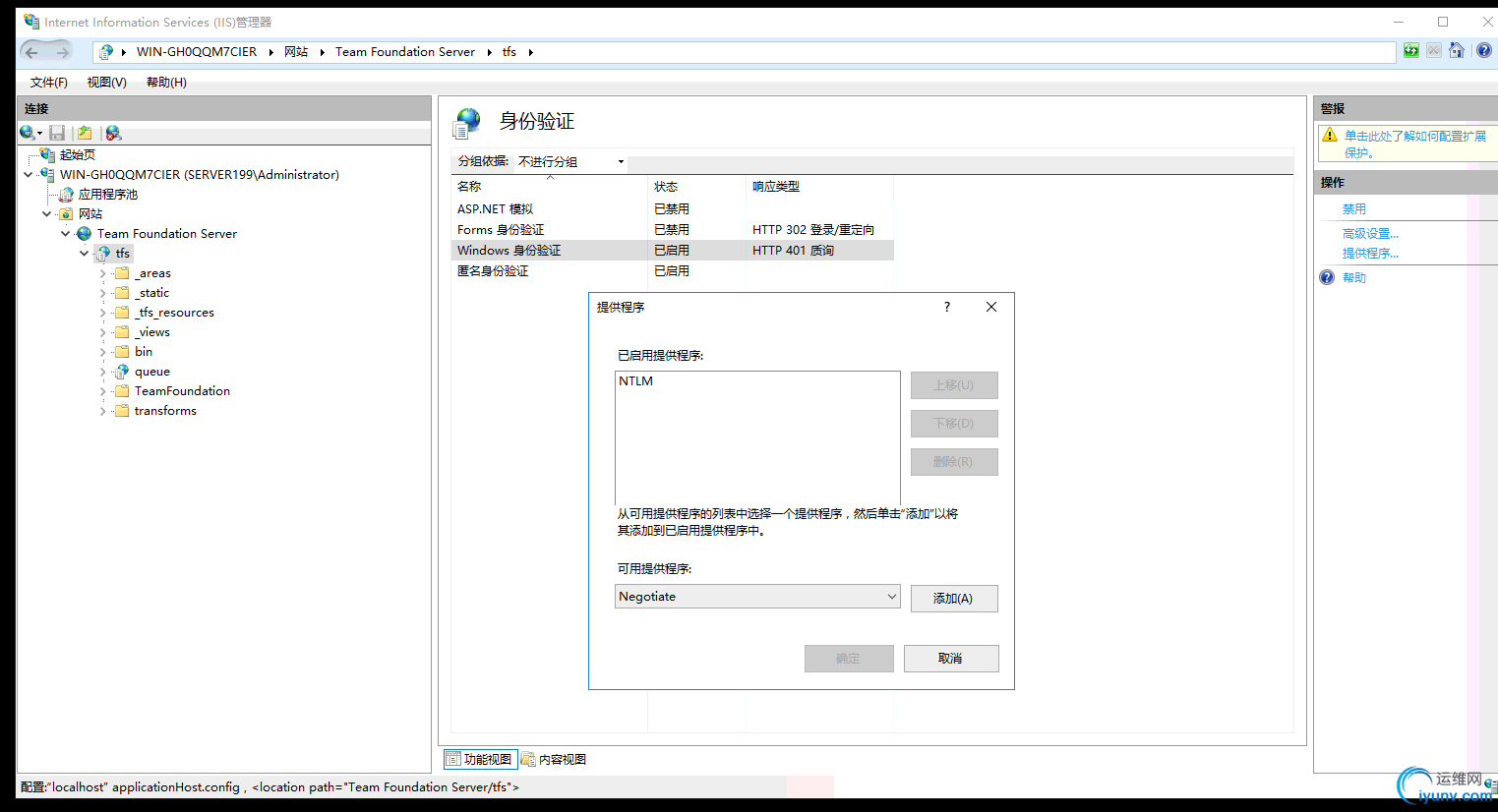Screen dimensions: 1498x812
Task: Click the 高级设置... link
Action: tap(1370, 234)
